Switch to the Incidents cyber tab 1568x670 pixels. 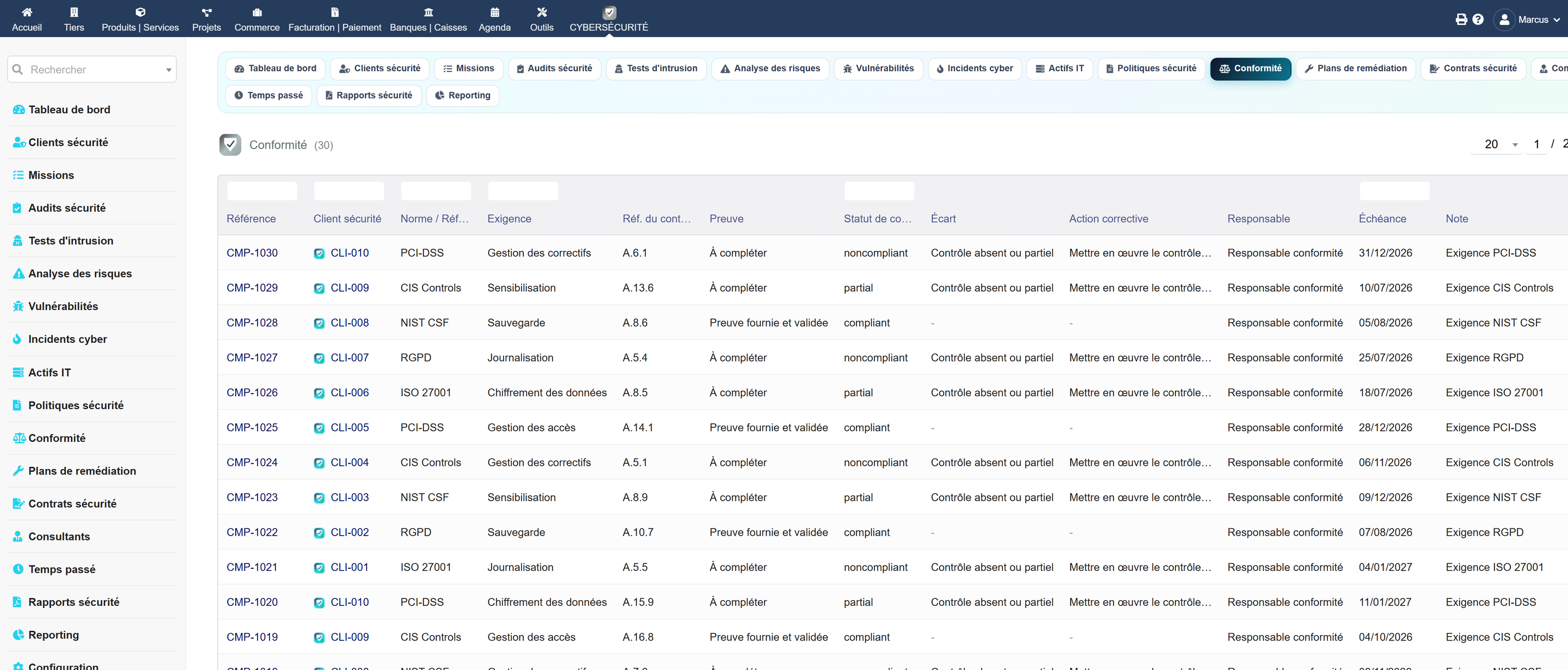pos(975,68)
